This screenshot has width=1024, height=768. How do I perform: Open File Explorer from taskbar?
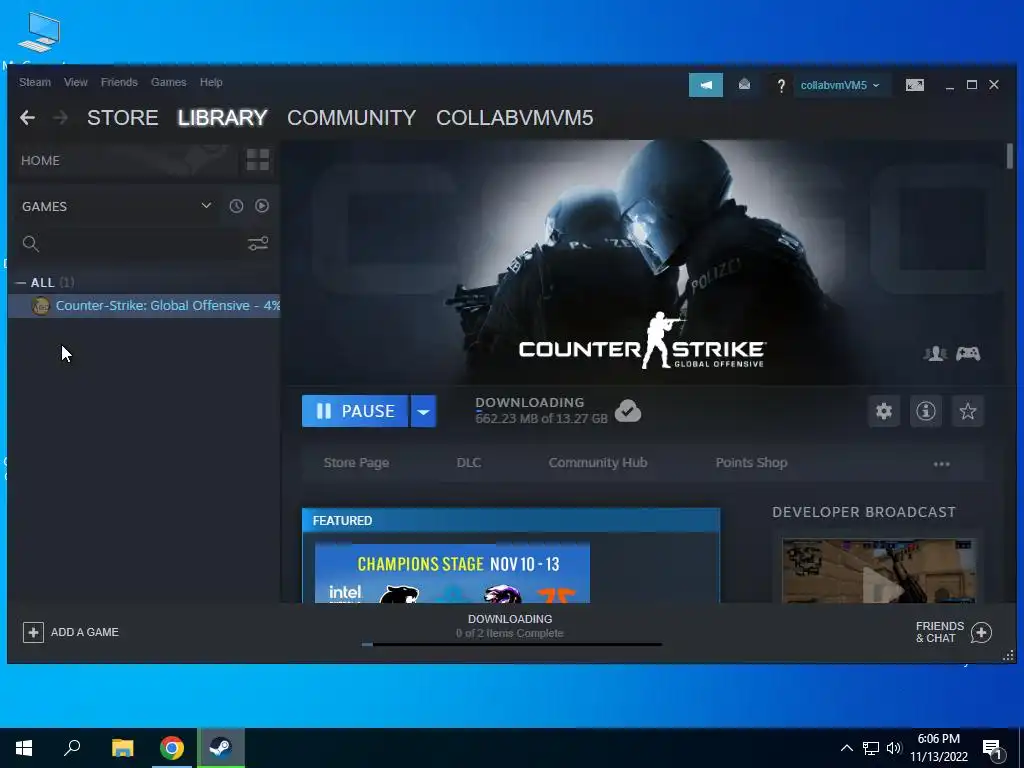pyautogui.click(x=122, y=748)
